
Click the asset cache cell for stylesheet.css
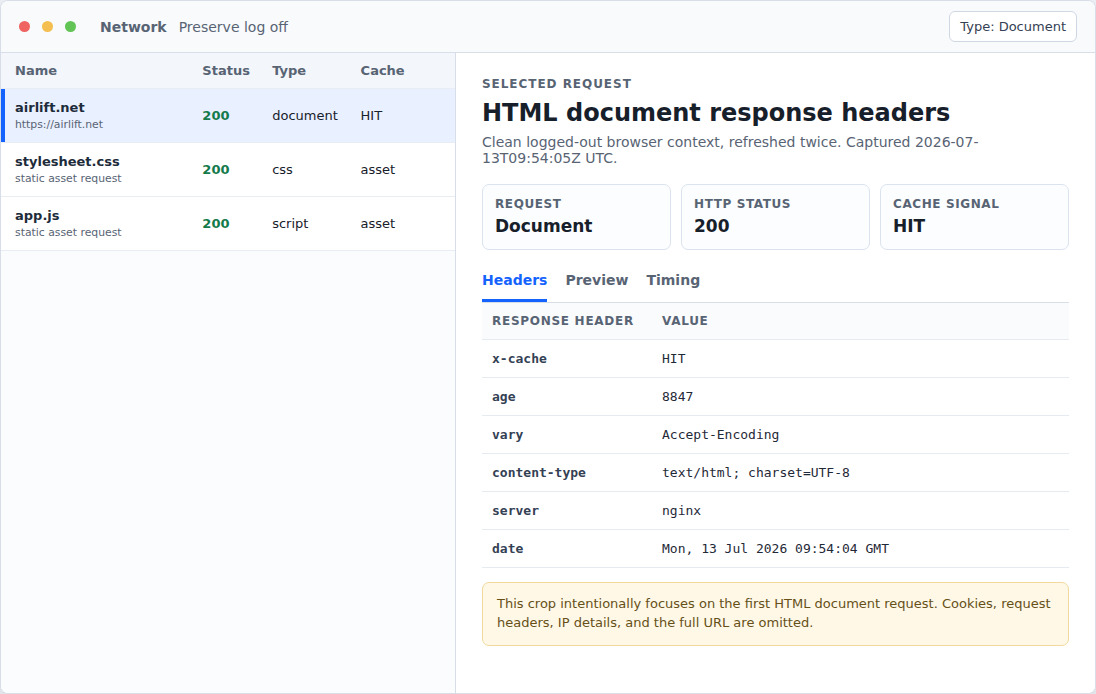pyautogui.click(x=377, y=170)
